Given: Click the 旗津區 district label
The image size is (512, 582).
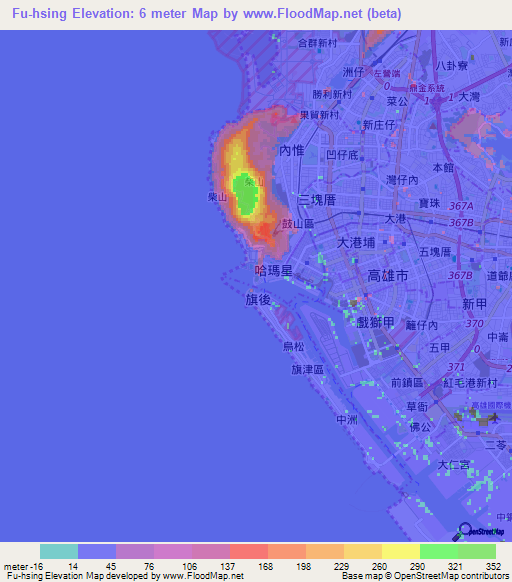Looking at the screenshot, I should [307, 369].
